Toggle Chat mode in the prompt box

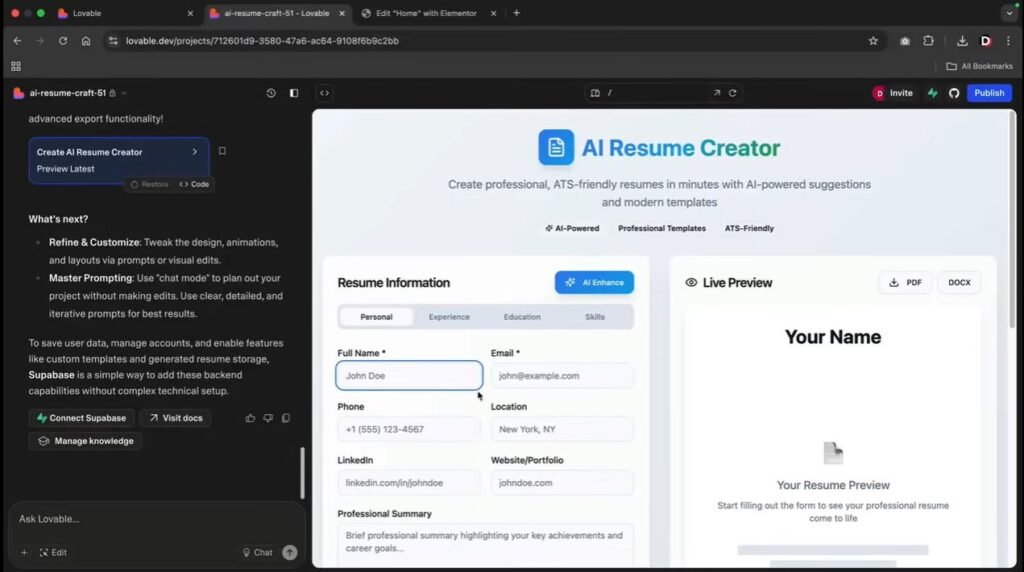[257, 552]
